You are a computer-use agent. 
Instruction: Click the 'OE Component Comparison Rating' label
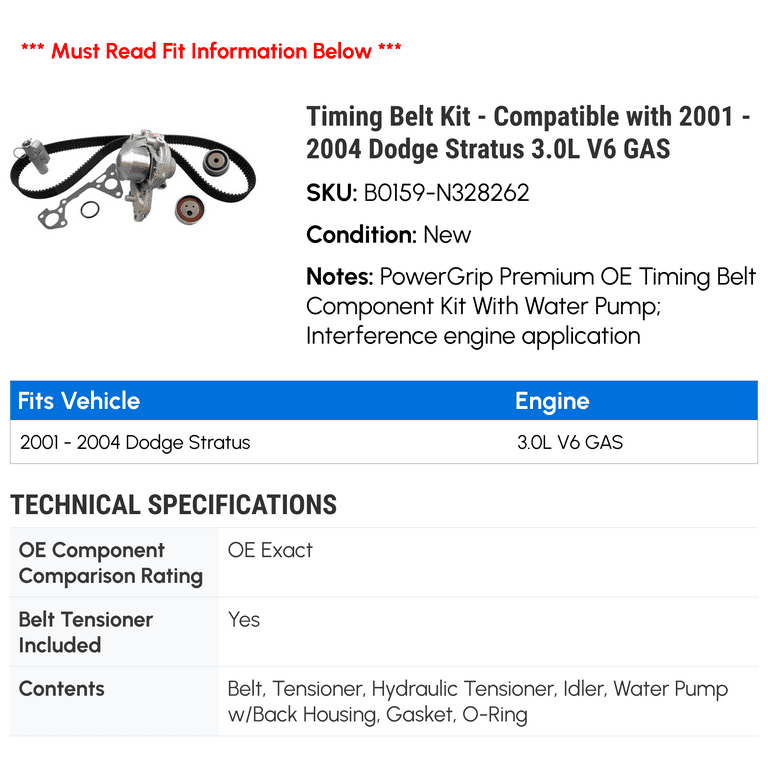[110, 563]
